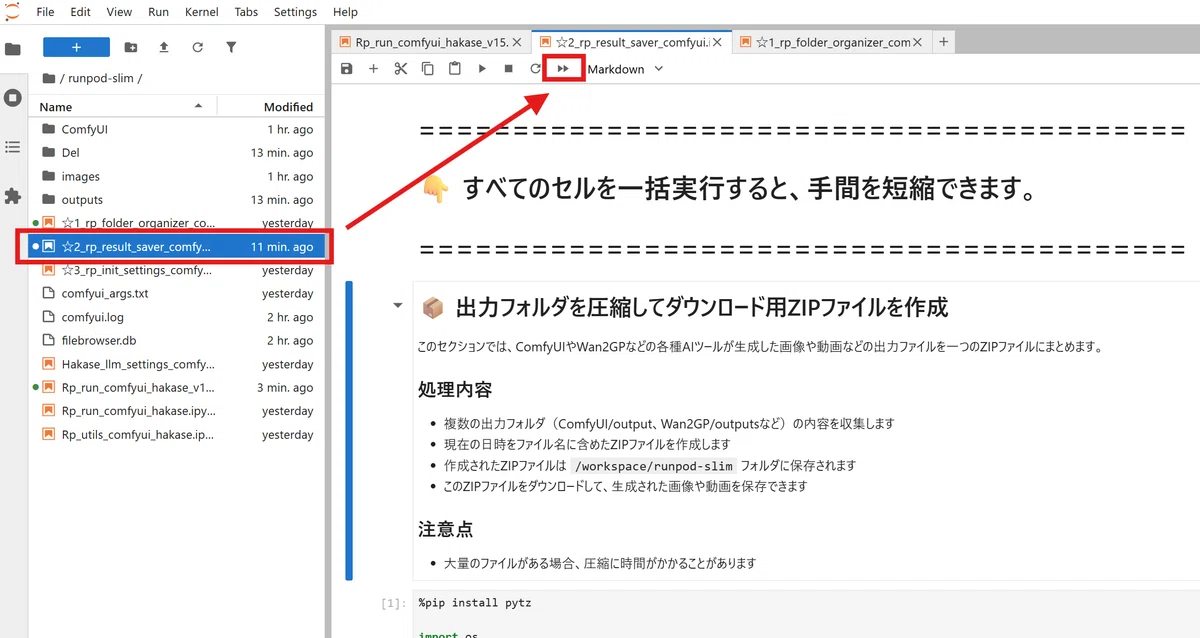Viewport: 1200px width, 638px height.
Task: Upload files icon in file browser
Action: 164,47
